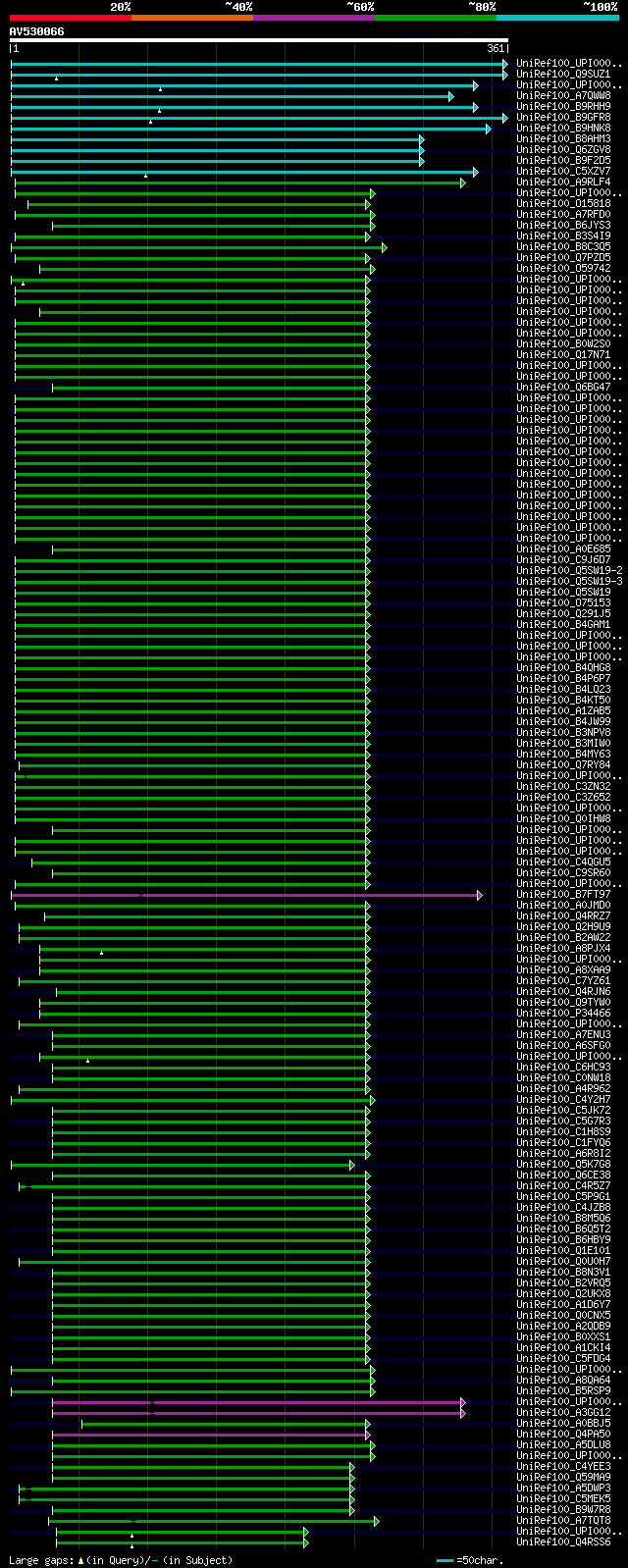Click the orange ~40% legend segment

point(192,17)
